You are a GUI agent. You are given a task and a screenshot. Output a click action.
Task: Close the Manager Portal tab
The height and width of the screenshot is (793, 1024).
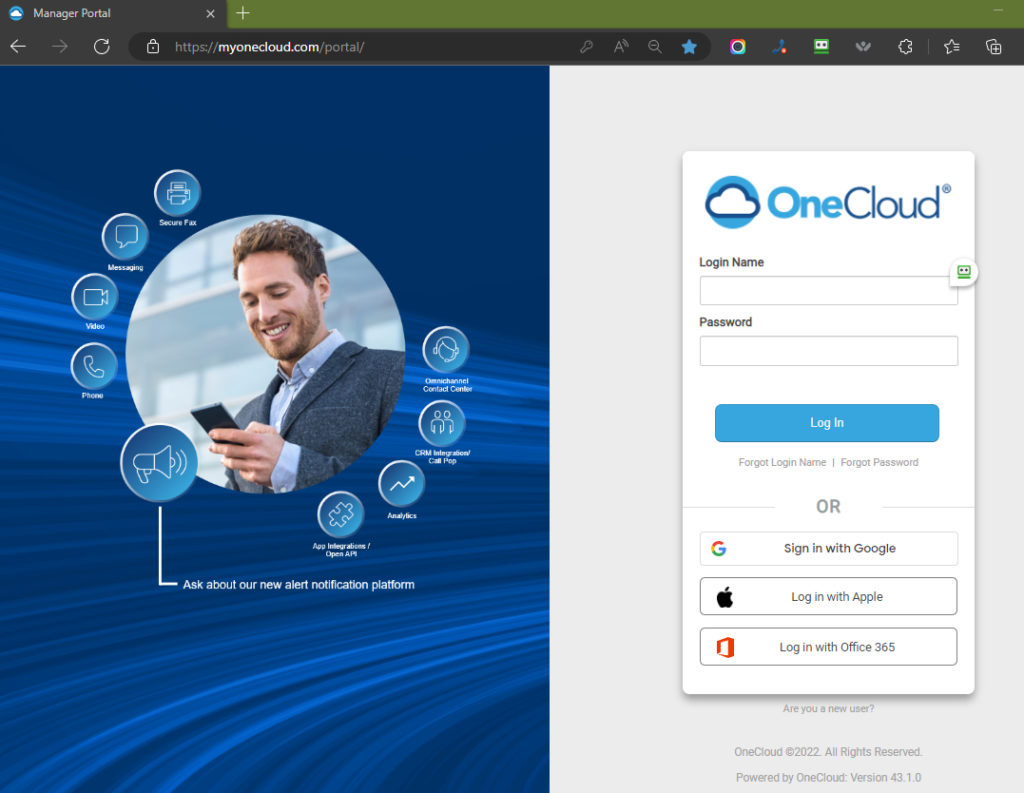pyautogui.click(x=210, y=14)
